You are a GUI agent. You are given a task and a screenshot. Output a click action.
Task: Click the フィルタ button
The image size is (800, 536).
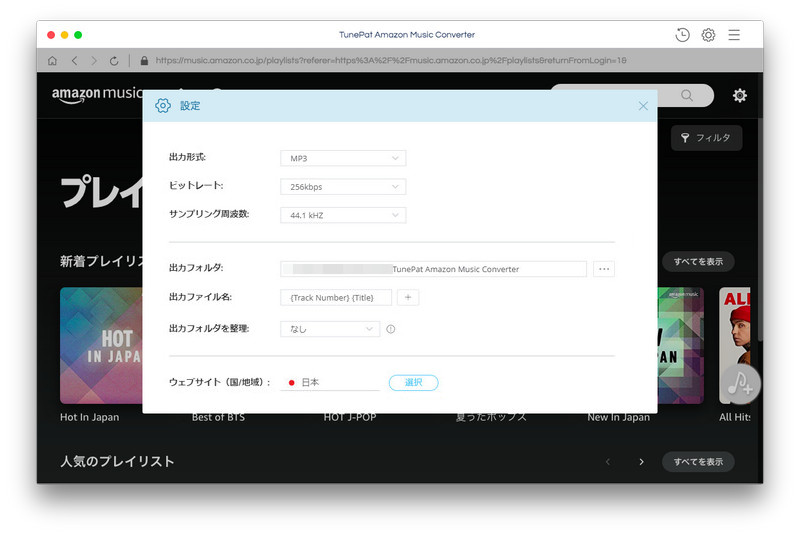tap(706, 138)
